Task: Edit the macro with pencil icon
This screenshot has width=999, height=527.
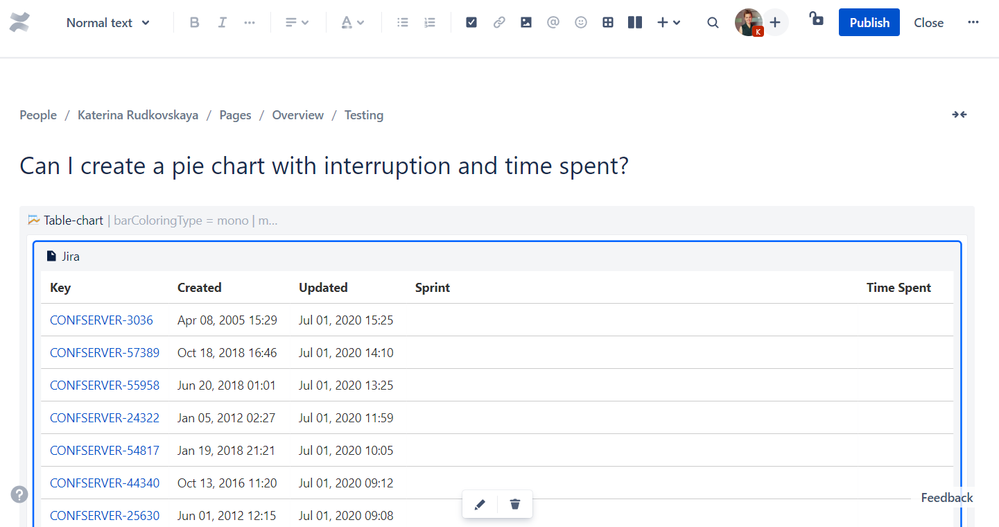Action: pos(480,505)
